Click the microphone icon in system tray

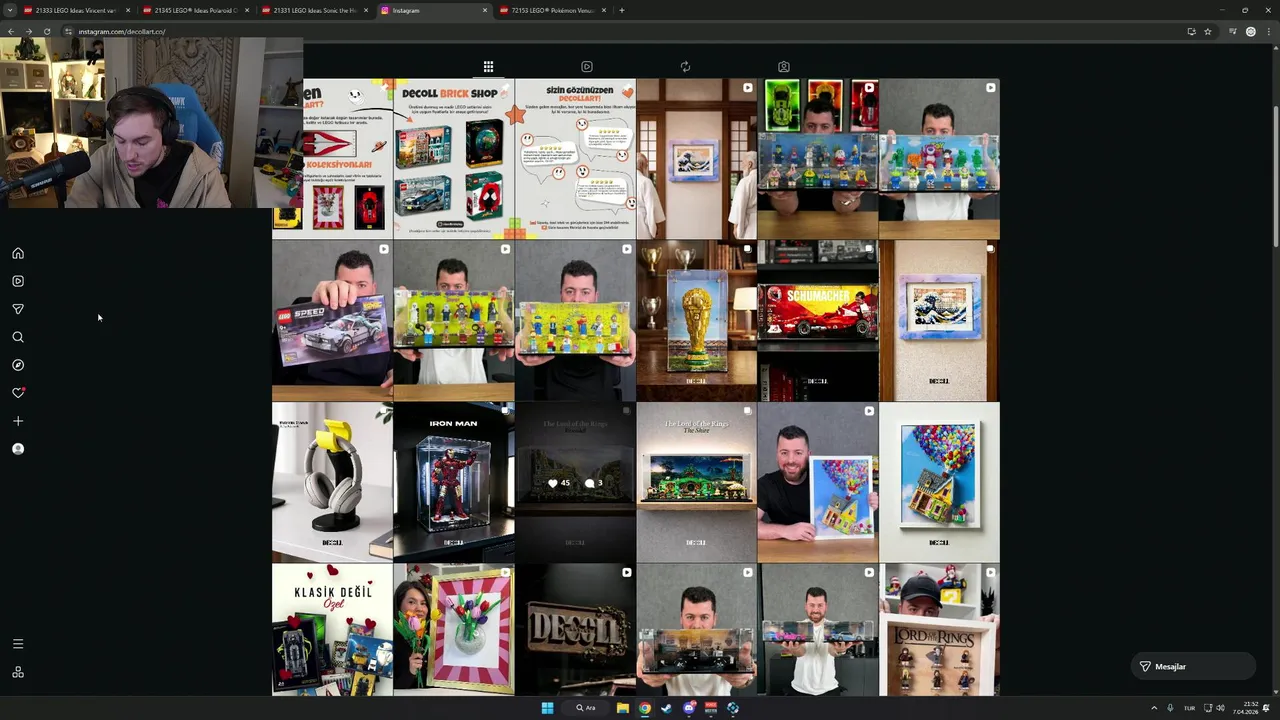click(x=1170, y=708)
